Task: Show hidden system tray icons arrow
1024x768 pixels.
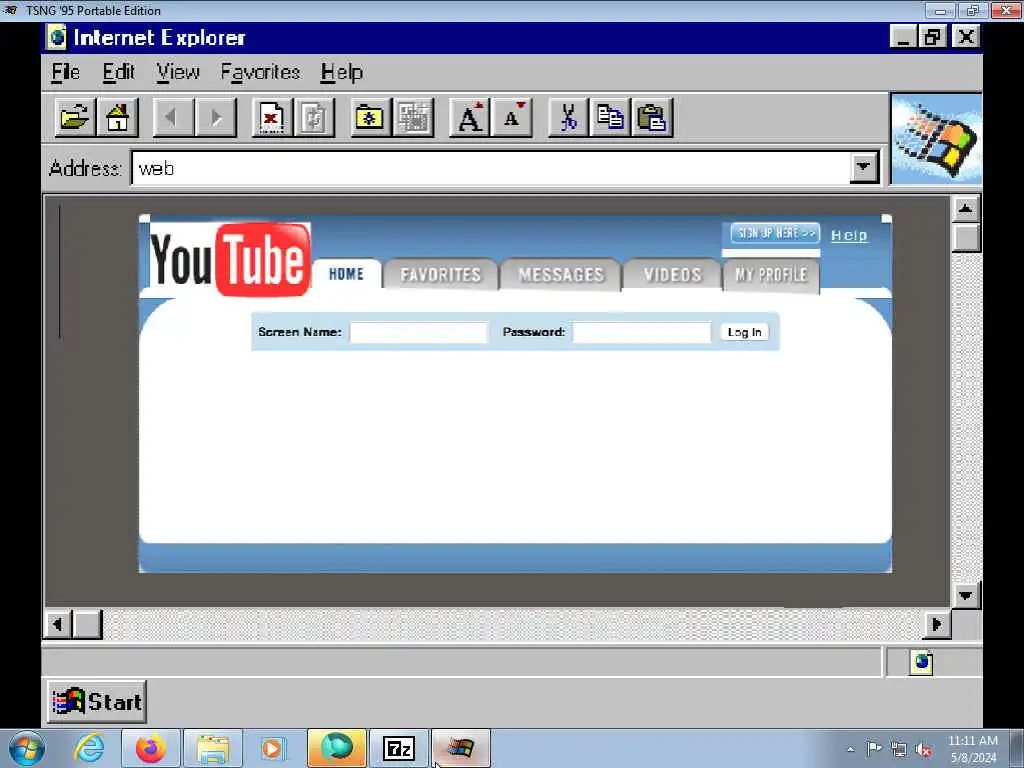Action: point(850,749)
